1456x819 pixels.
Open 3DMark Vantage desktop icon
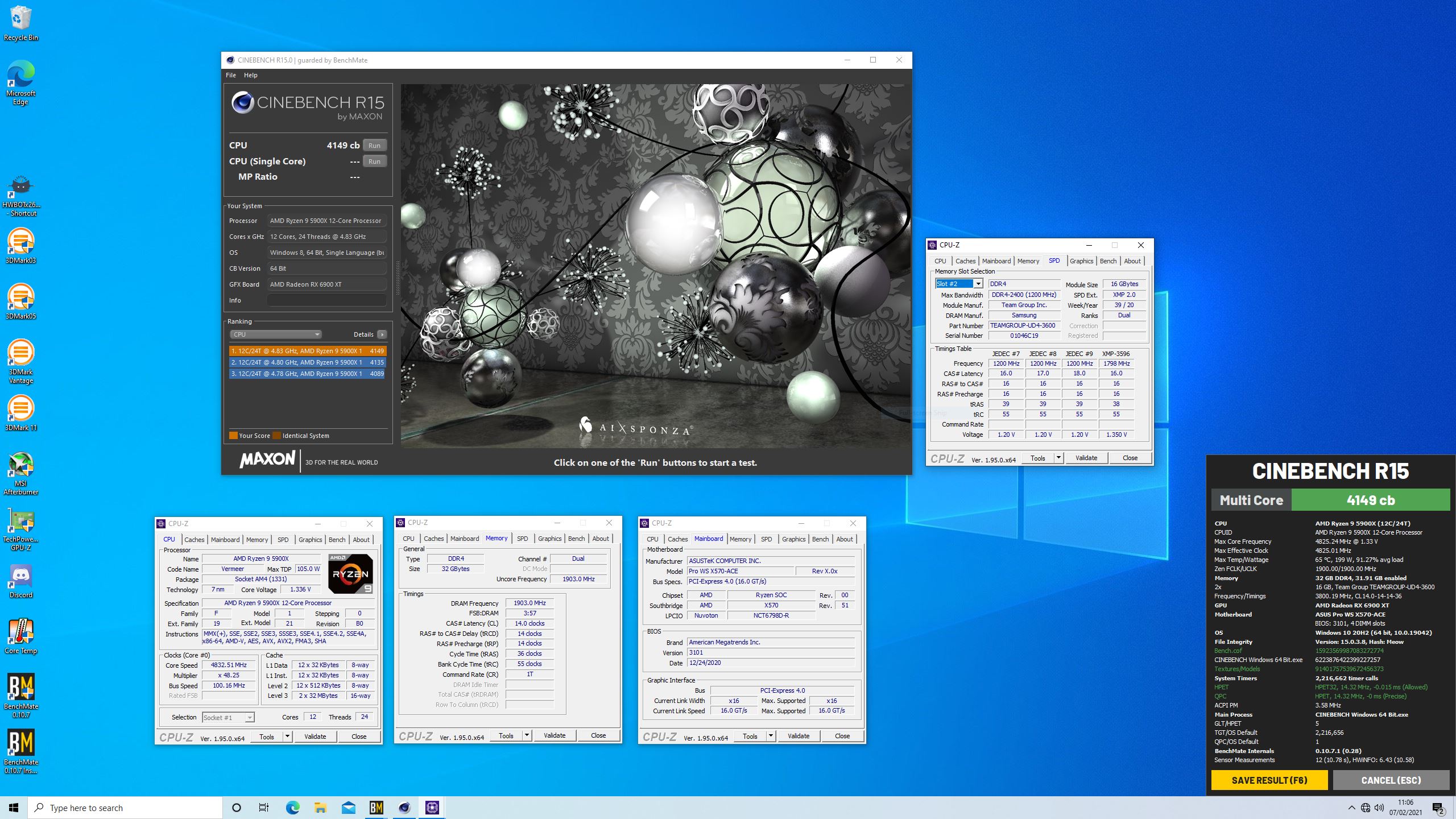20,361
